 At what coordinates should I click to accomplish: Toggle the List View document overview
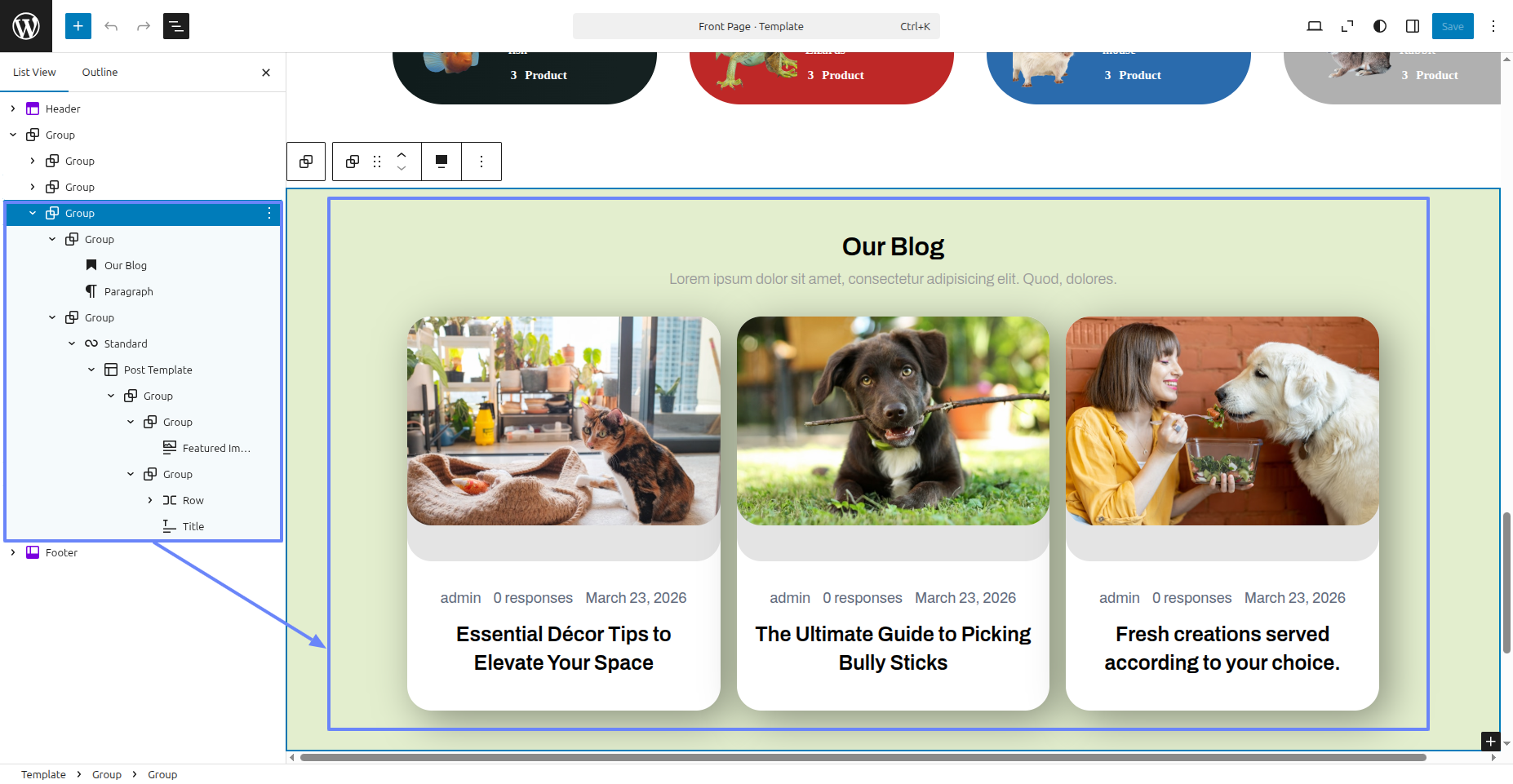click(x=176, y=26)
